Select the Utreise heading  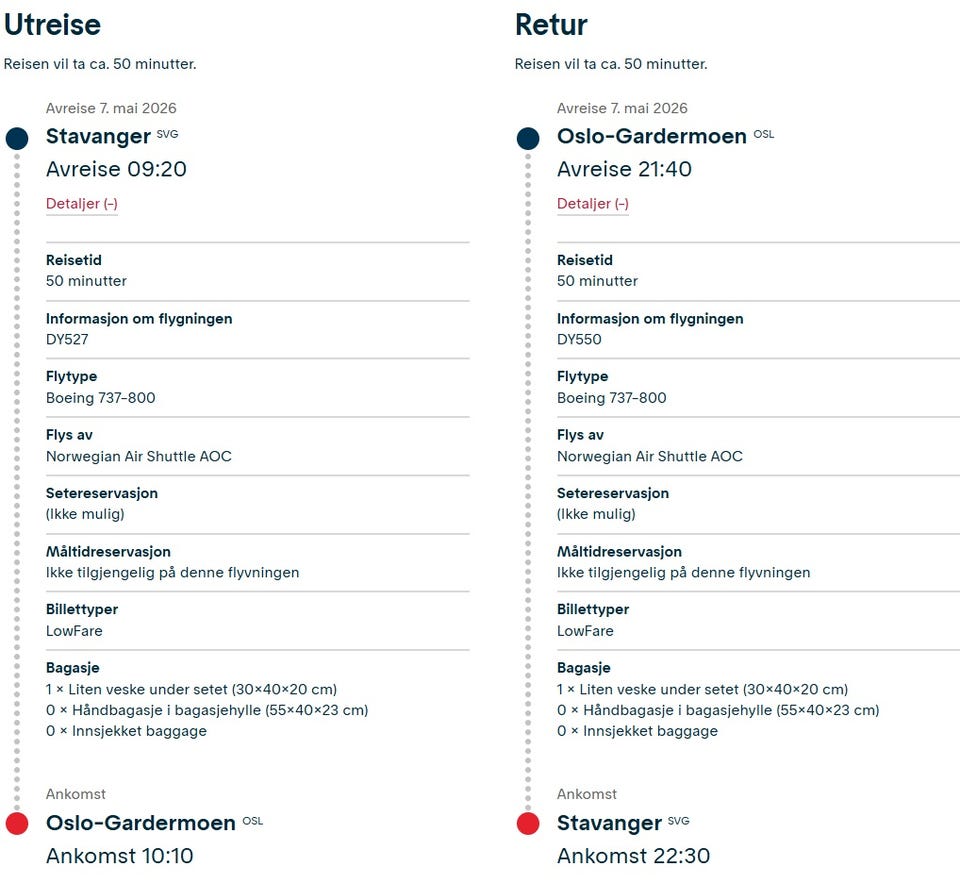pos(52,25)
